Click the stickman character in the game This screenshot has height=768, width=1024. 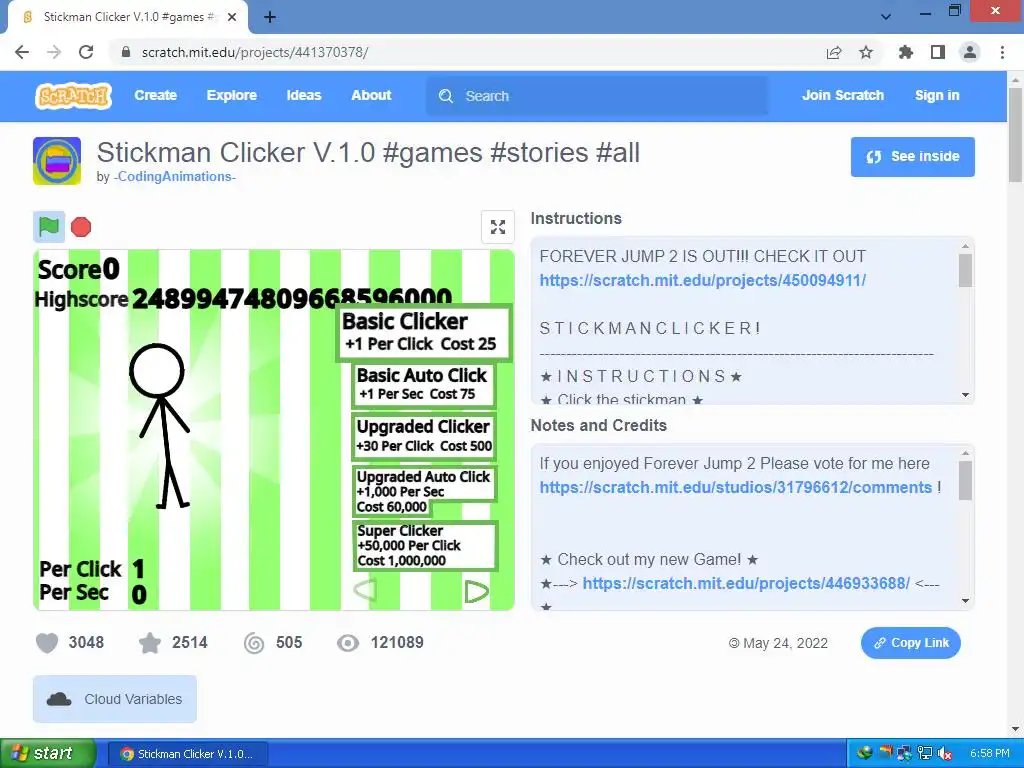point(161,426)
